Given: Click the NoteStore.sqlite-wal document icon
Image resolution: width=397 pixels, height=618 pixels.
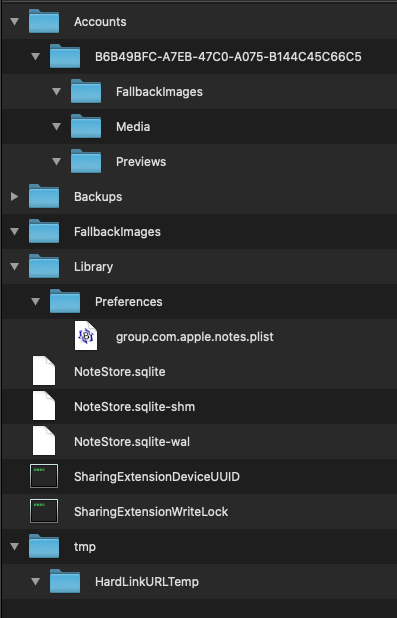Looking at the screenshot, I should pos(44,441).
